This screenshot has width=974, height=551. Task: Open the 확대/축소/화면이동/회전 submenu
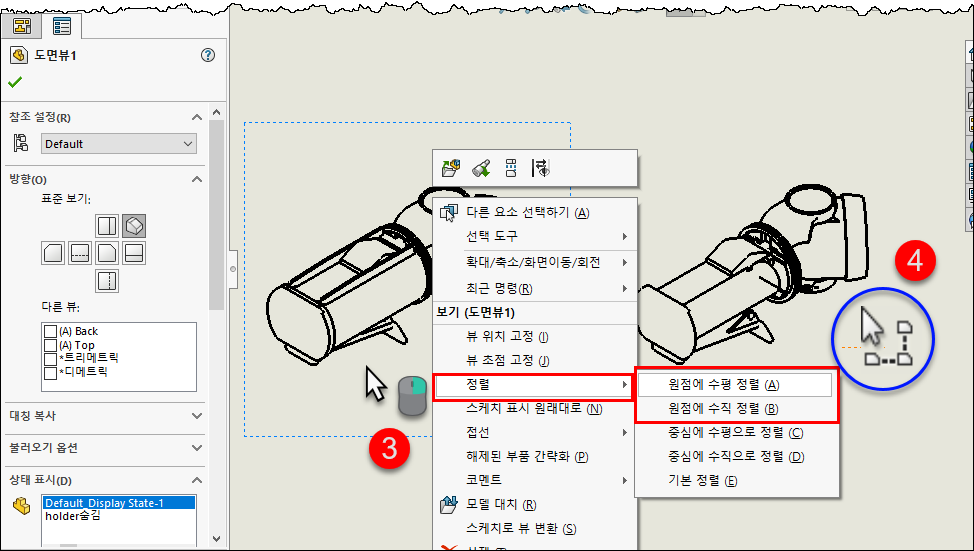click(x=535, y=262)
